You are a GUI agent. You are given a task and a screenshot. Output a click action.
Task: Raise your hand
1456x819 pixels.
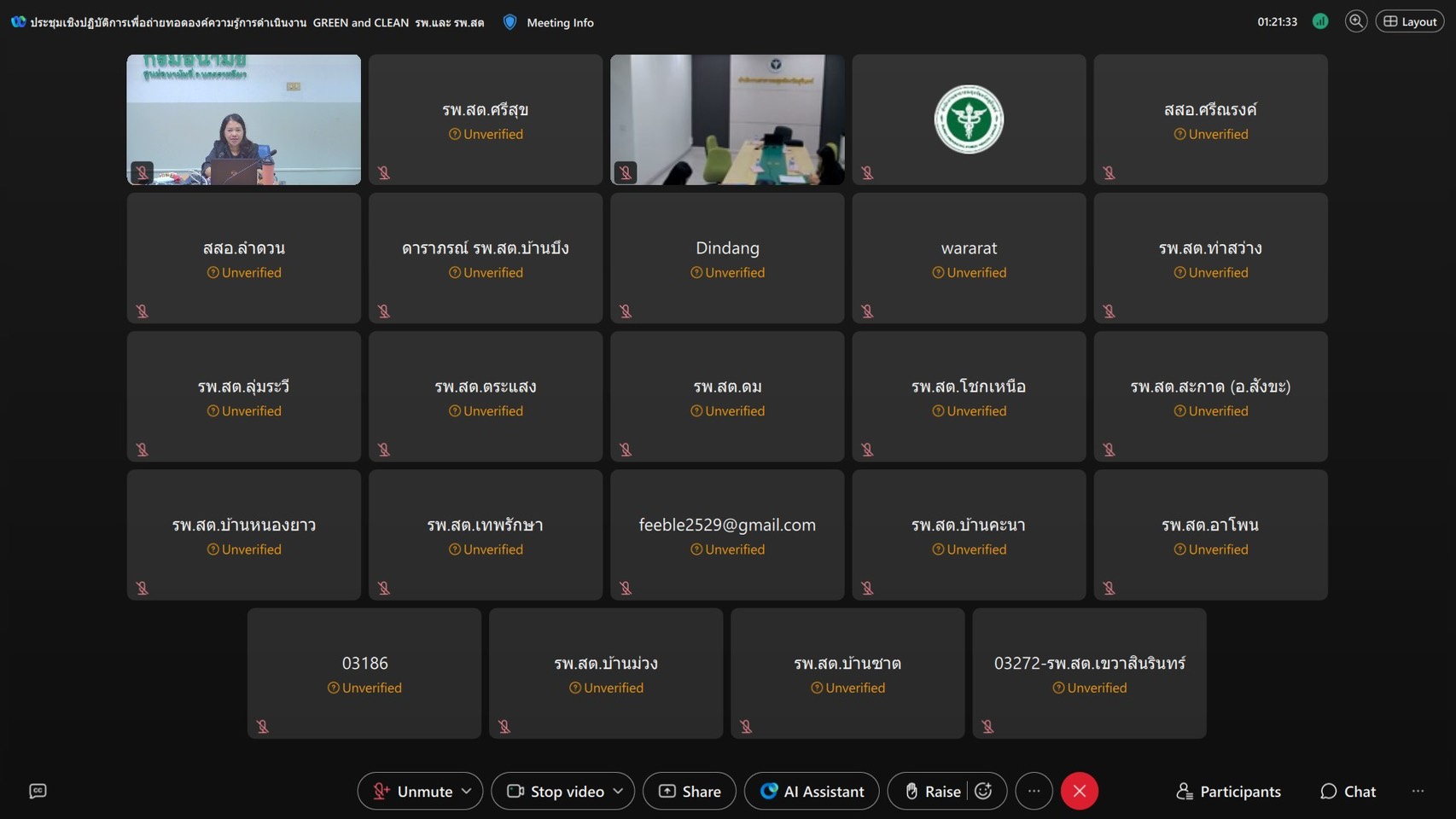(x=933, y=791)
